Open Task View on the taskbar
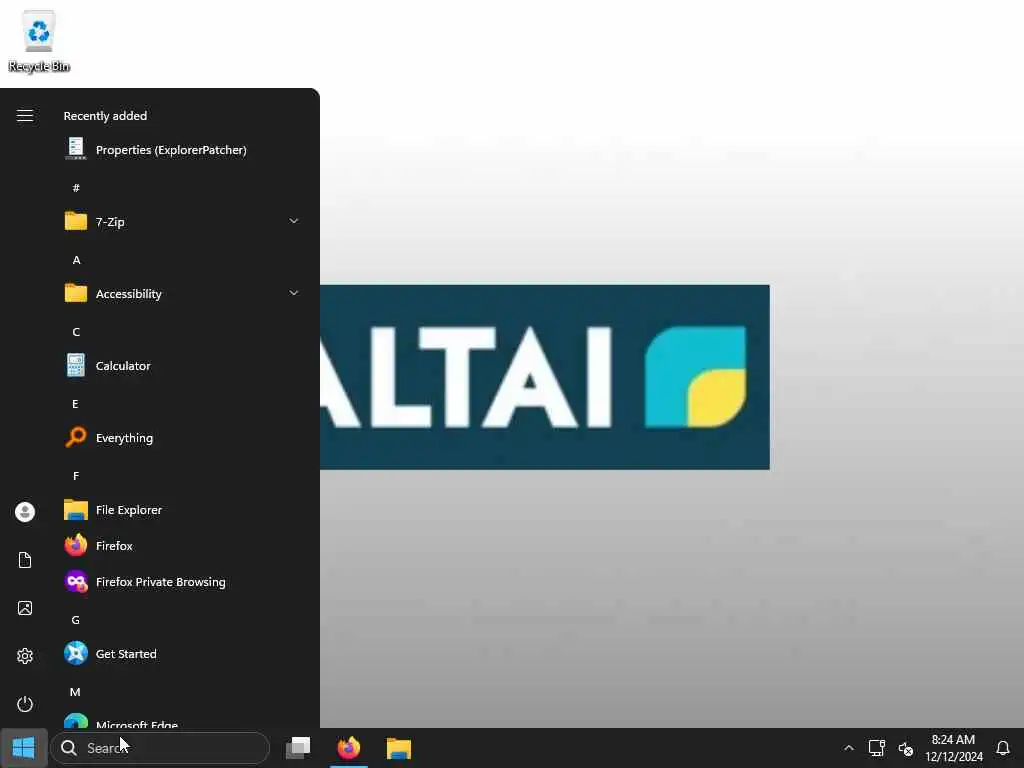 pos(298,748)
